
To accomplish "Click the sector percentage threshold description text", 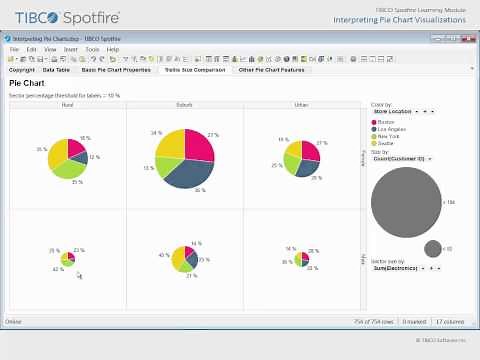I will [64, 96].
